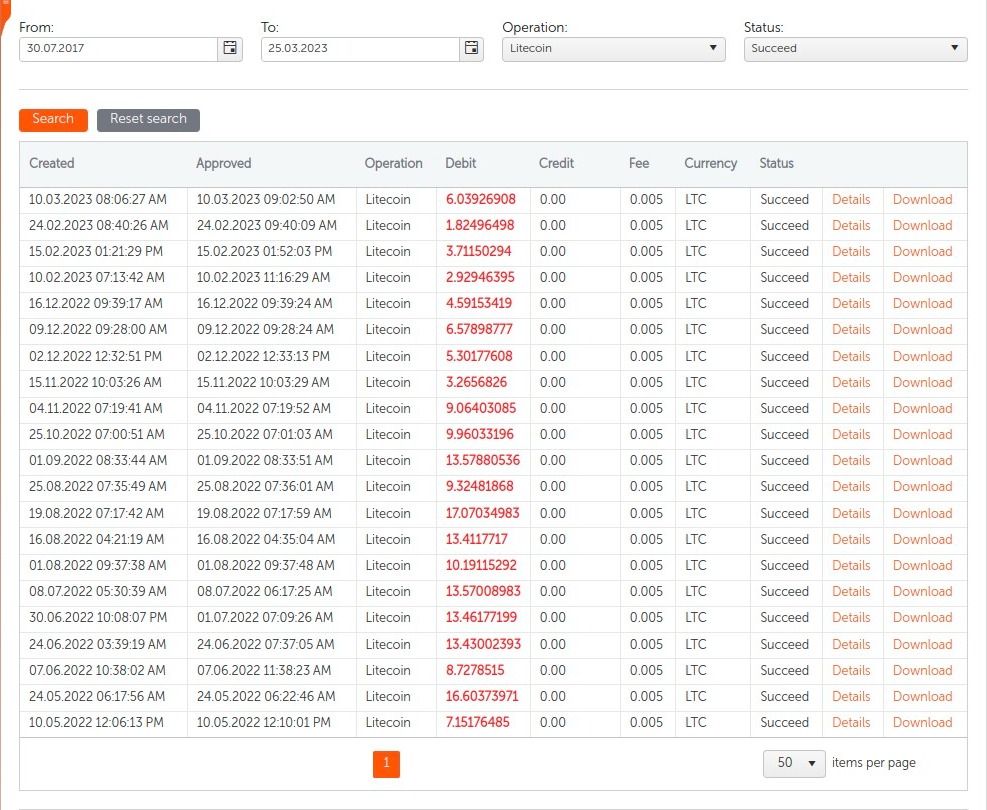The height and width of the screenshot is (810, 987).
Task: Sort by the Fee column header
Action: pos(639,163)
